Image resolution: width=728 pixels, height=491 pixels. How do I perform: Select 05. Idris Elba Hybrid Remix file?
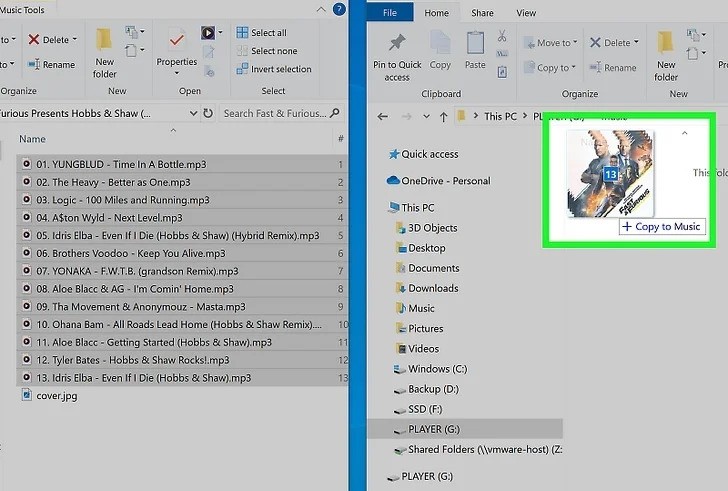[182, 235]
